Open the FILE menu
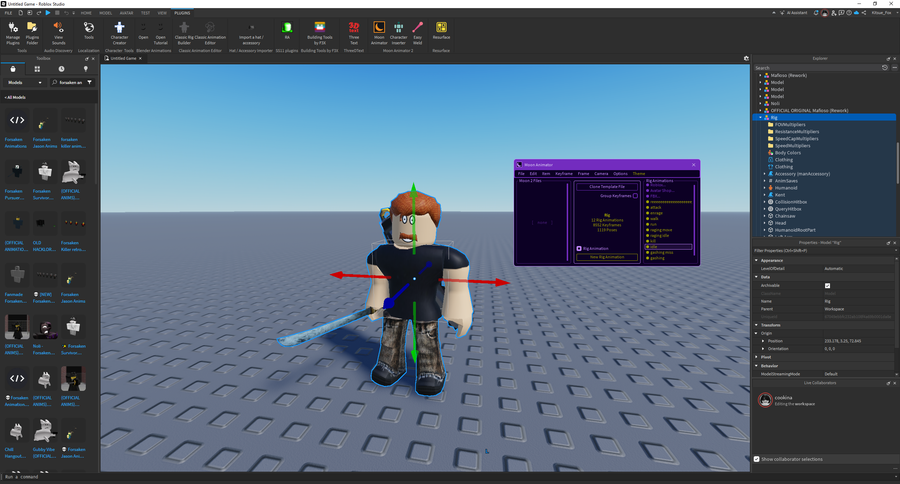 pos(9,13)
